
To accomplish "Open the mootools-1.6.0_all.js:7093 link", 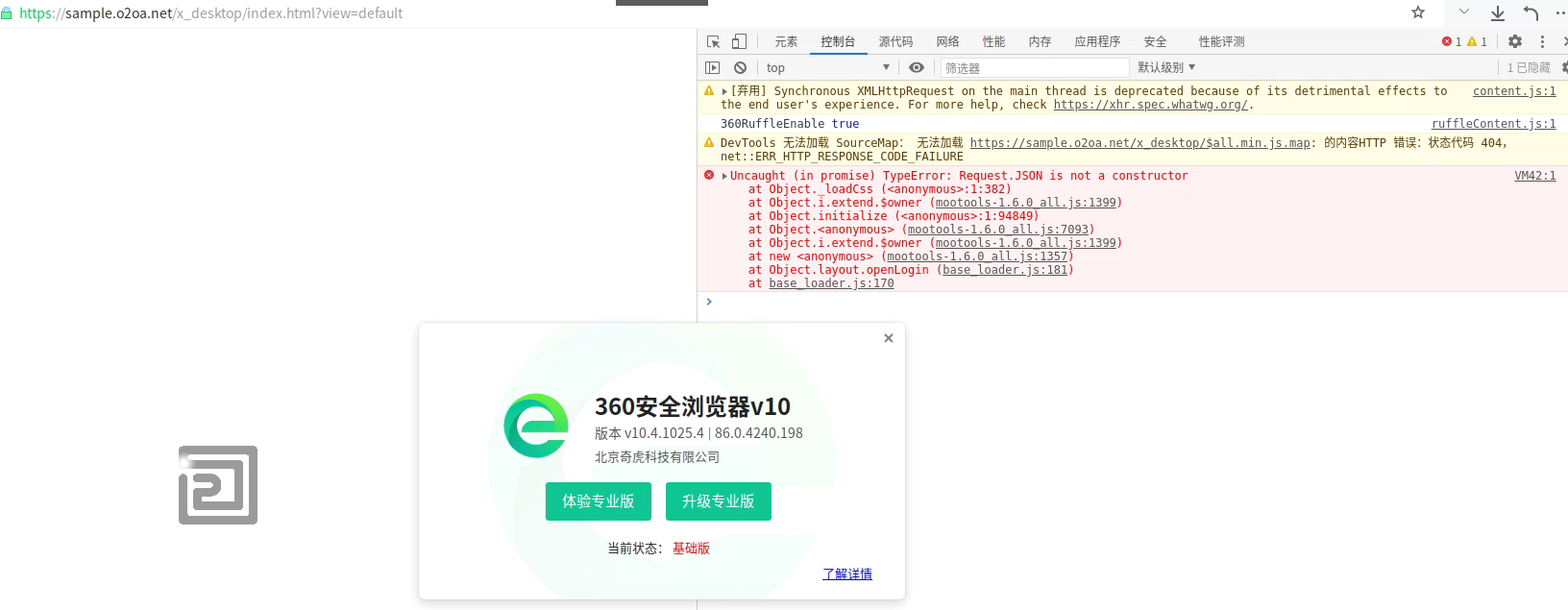I will [x=998, y=230].
